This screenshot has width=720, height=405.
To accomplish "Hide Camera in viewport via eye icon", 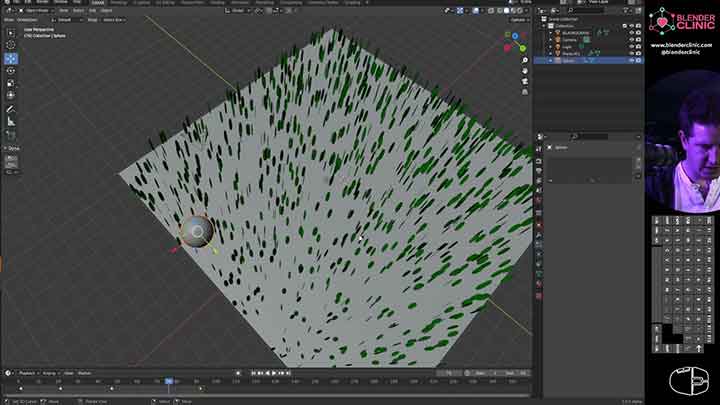I will pyautogui.click(x=631, y=40).
